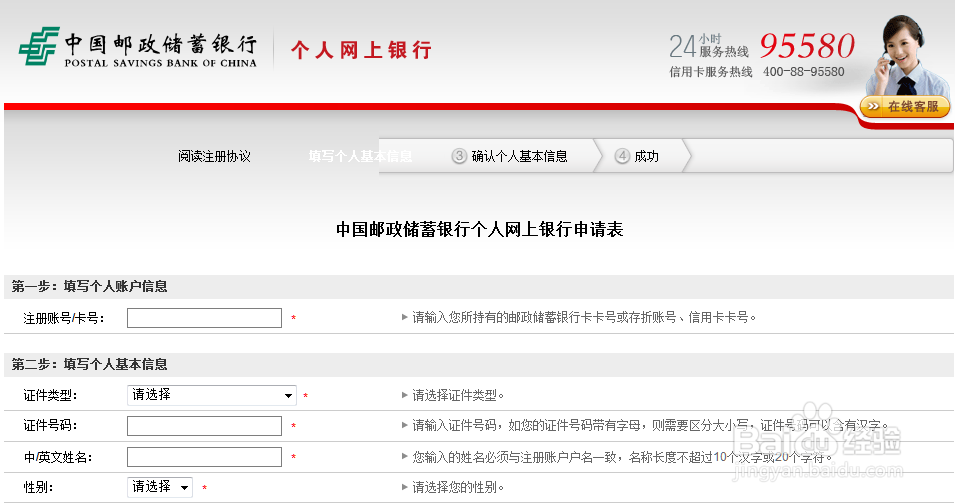Click the hint about 邮政储蓄银行卡卡号
The image size is (955, 504).
[x=584, y=317]
